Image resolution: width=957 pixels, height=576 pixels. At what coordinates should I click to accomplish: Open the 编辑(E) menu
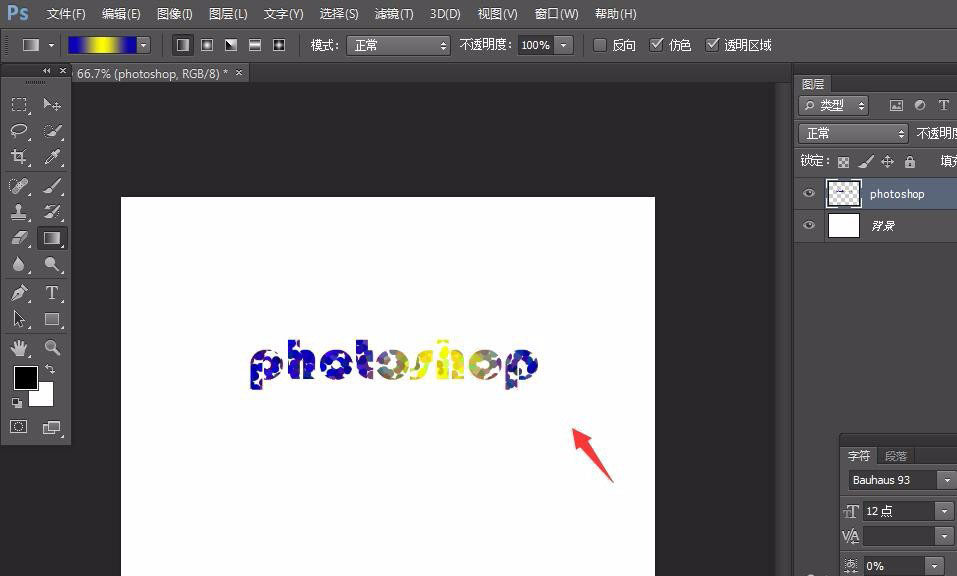(121, 13)
